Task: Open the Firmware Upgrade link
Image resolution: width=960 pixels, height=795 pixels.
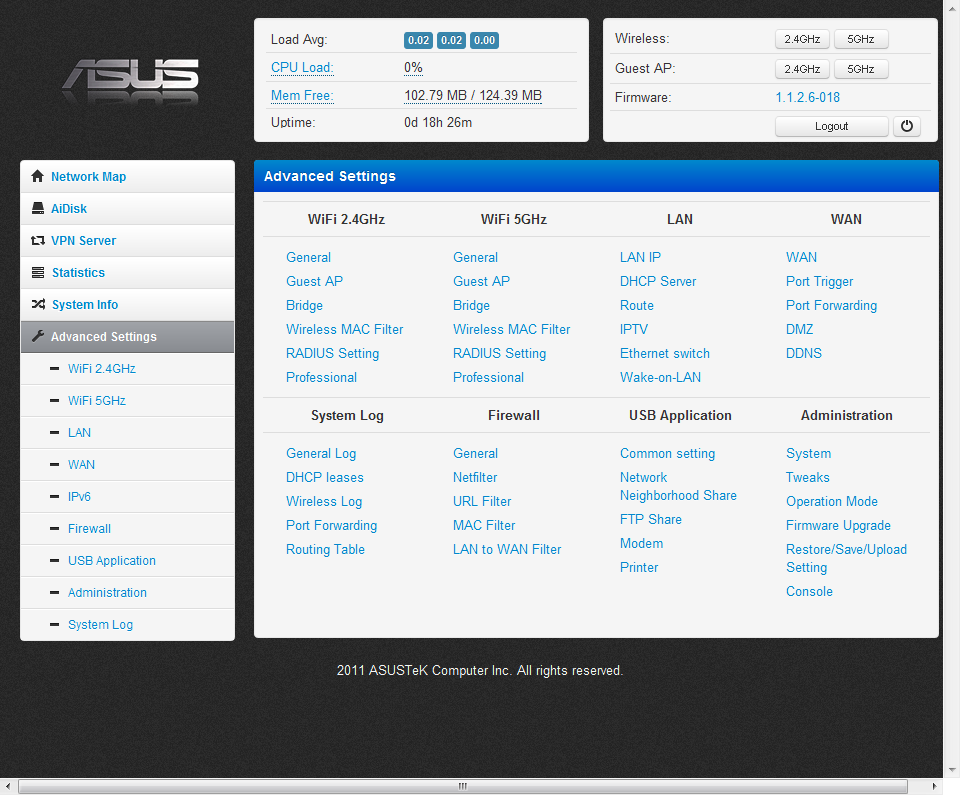Action: point(838,526)
